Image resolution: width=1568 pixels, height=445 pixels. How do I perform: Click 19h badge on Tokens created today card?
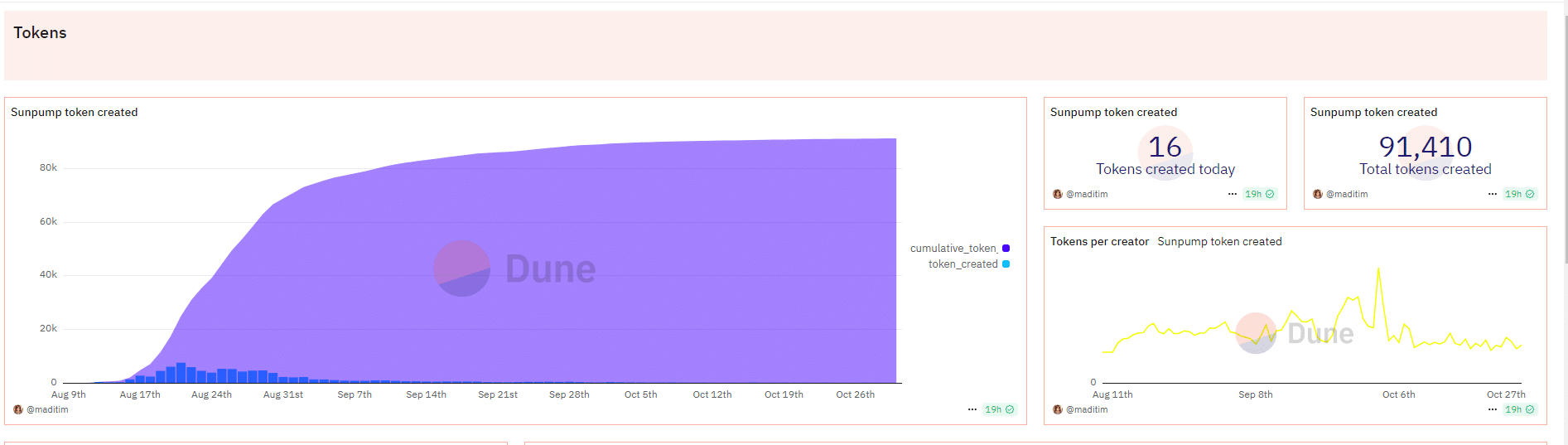point(1259,194)
